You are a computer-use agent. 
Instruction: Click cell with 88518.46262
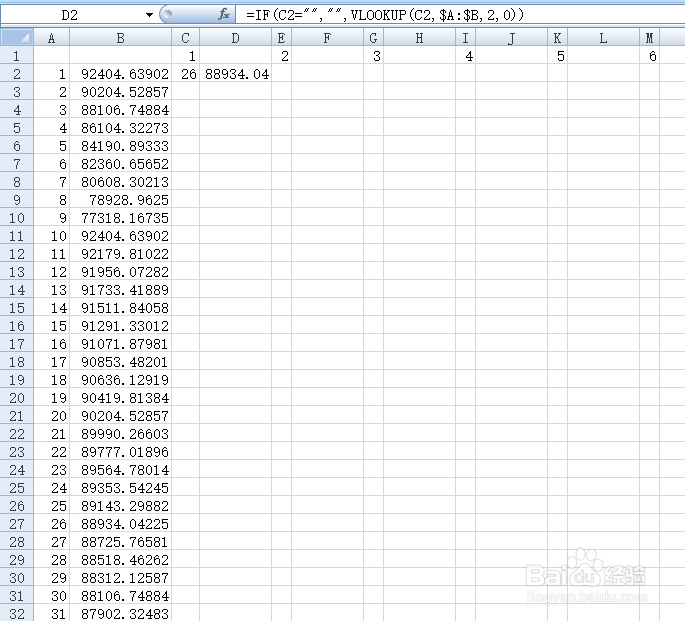tap(121, 560)
